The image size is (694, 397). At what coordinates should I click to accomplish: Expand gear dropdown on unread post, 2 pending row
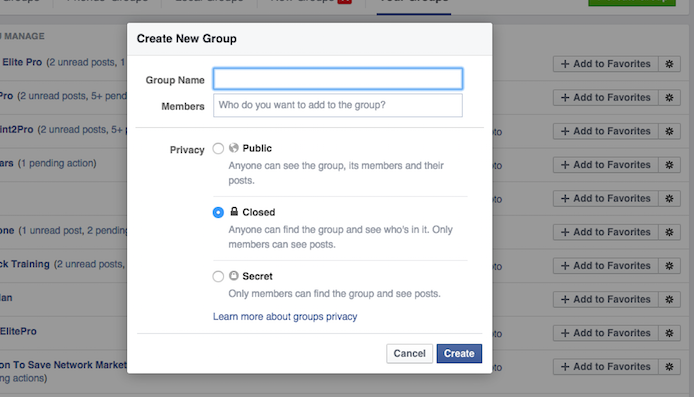tap(669, 232)
